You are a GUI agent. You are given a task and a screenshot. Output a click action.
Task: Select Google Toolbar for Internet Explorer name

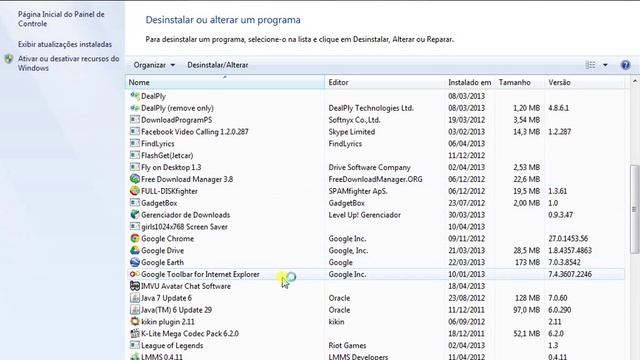point(200,274)
